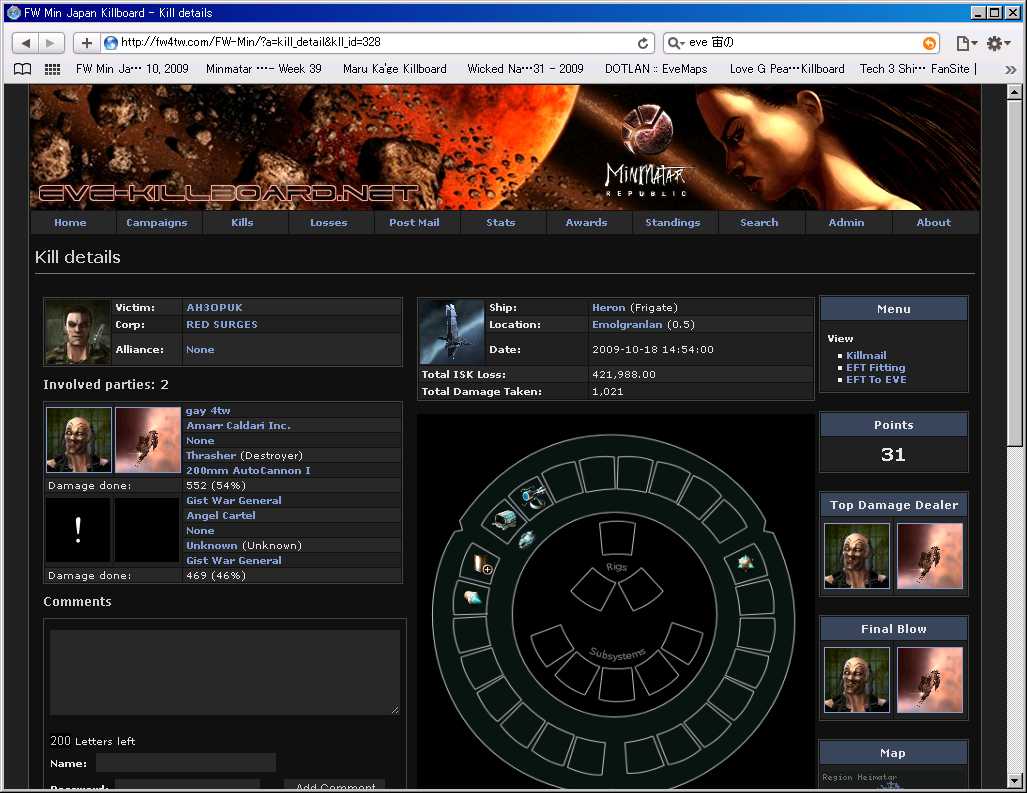Click the Gist War General exclamation icon
Image resolution: width=1027 pixels, height=793 pixels.
78,530
